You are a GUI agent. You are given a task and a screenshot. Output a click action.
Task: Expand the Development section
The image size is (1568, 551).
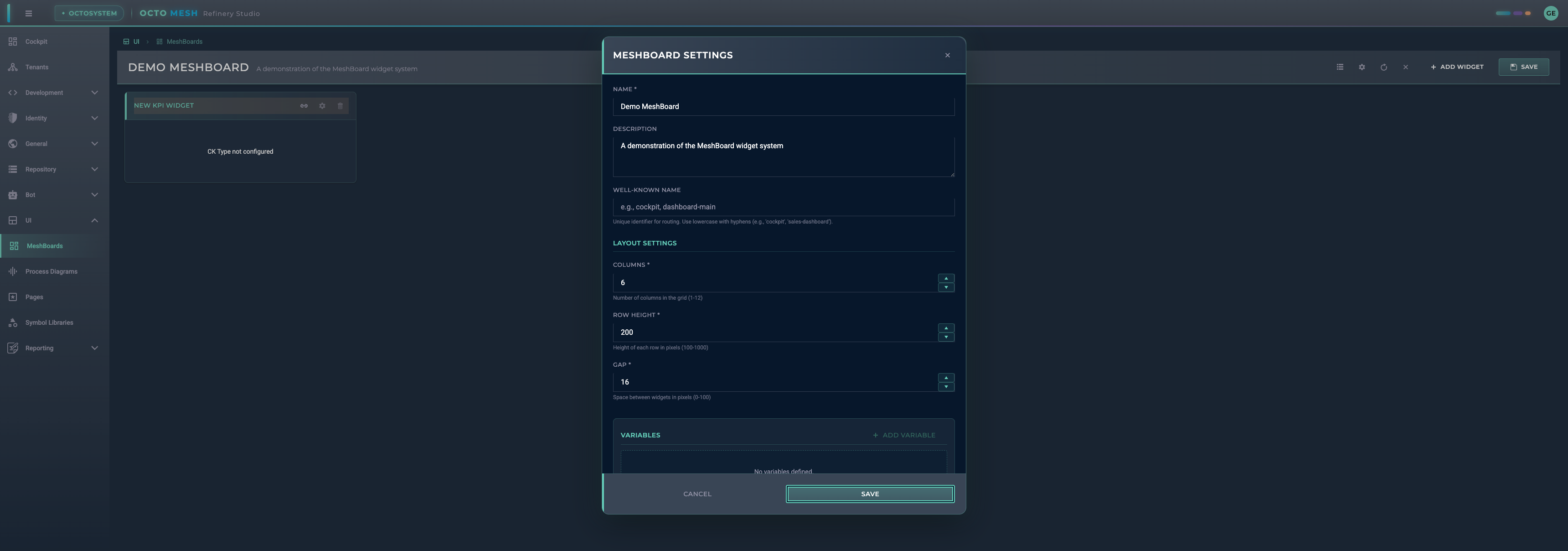coord(53,93)
